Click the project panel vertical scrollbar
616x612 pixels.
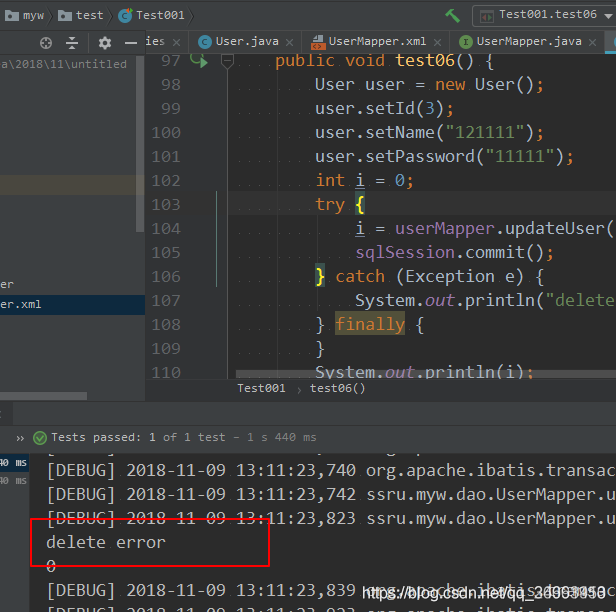coord(140,144)
